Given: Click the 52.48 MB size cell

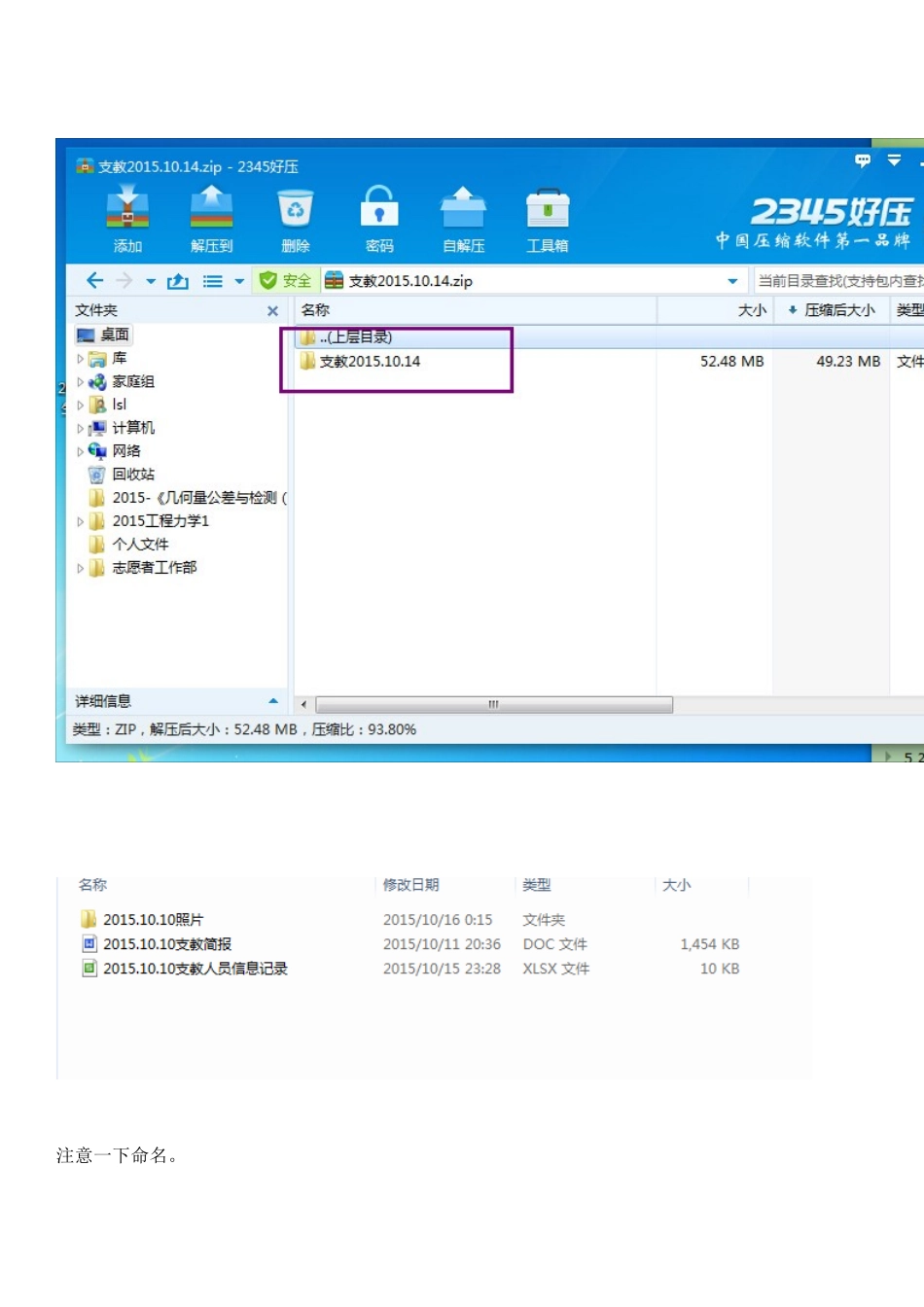Looking at the screenshot, I should (x=731, y=361).
